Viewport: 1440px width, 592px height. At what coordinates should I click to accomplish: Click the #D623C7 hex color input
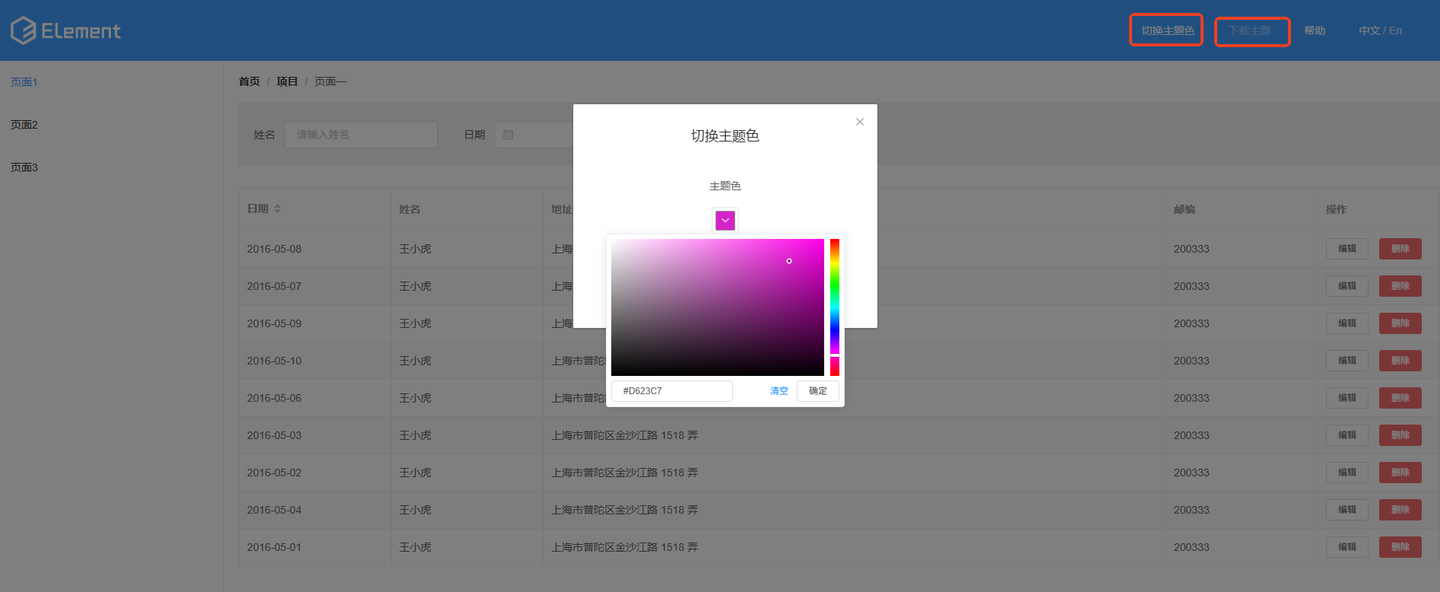671,390
